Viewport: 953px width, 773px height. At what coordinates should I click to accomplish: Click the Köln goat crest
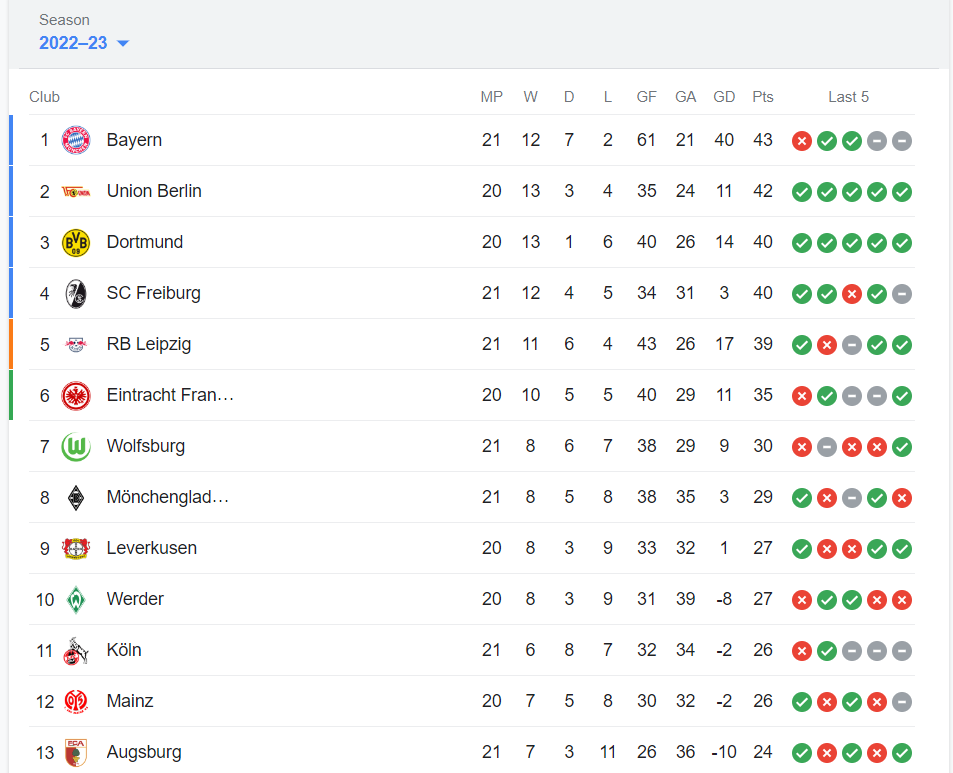[x=76, y=650]
